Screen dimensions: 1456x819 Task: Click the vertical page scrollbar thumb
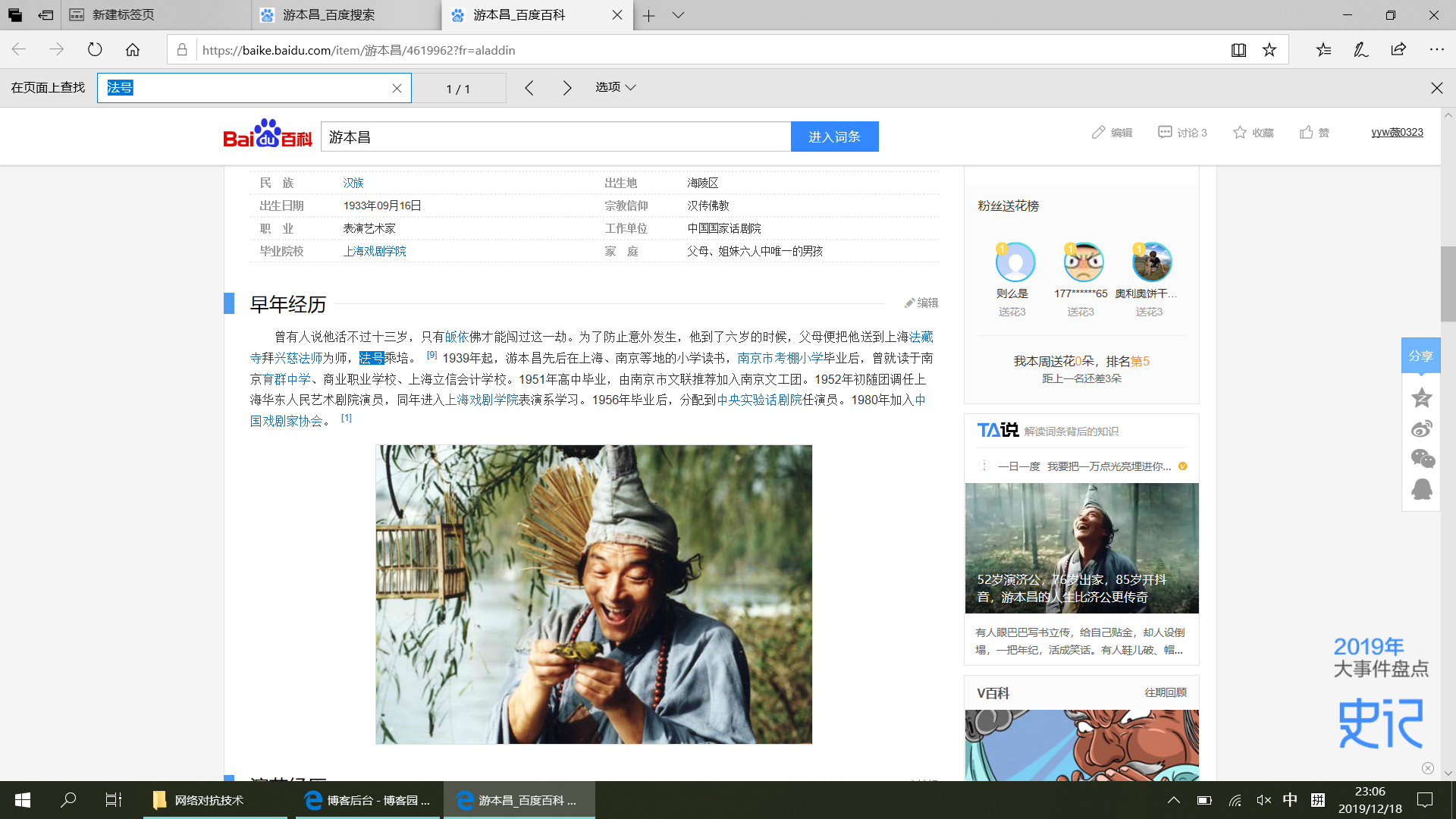1448,284
